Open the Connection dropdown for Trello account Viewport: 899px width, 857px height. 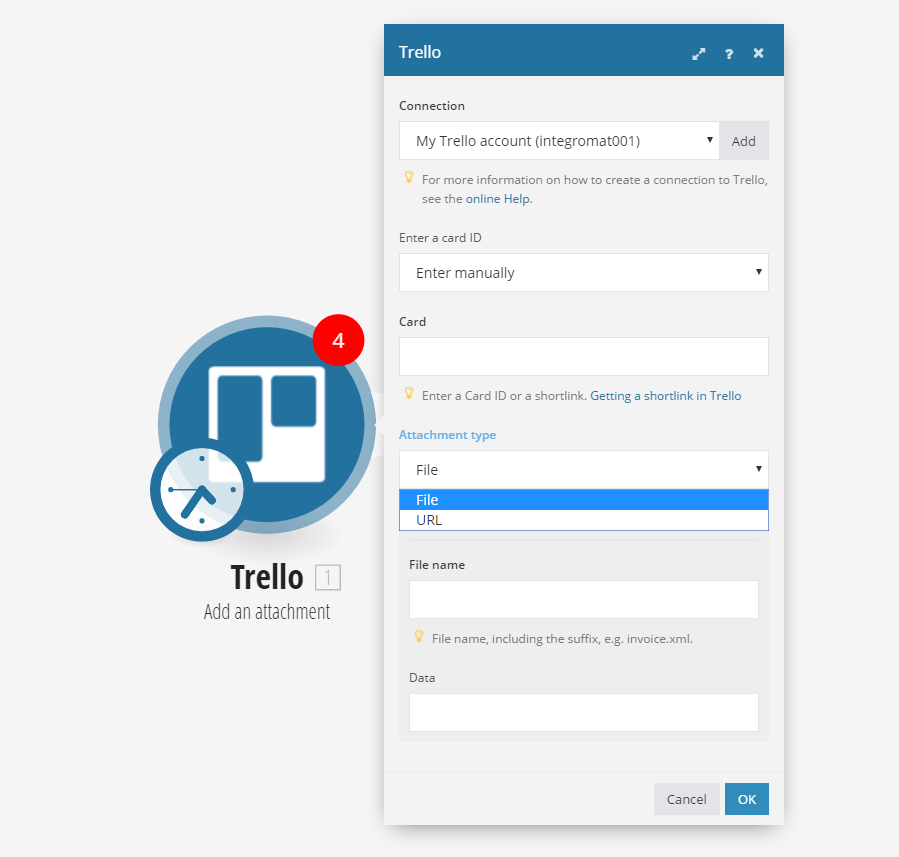559,140
